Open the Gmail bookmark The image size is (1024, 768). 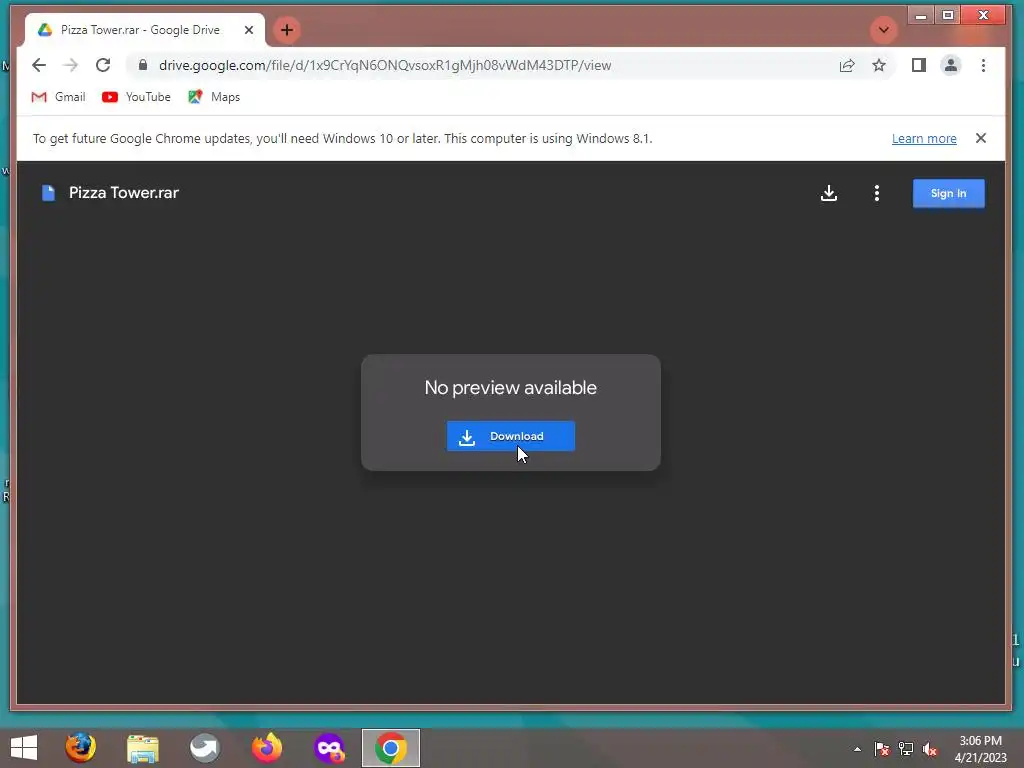coord(59,97)
